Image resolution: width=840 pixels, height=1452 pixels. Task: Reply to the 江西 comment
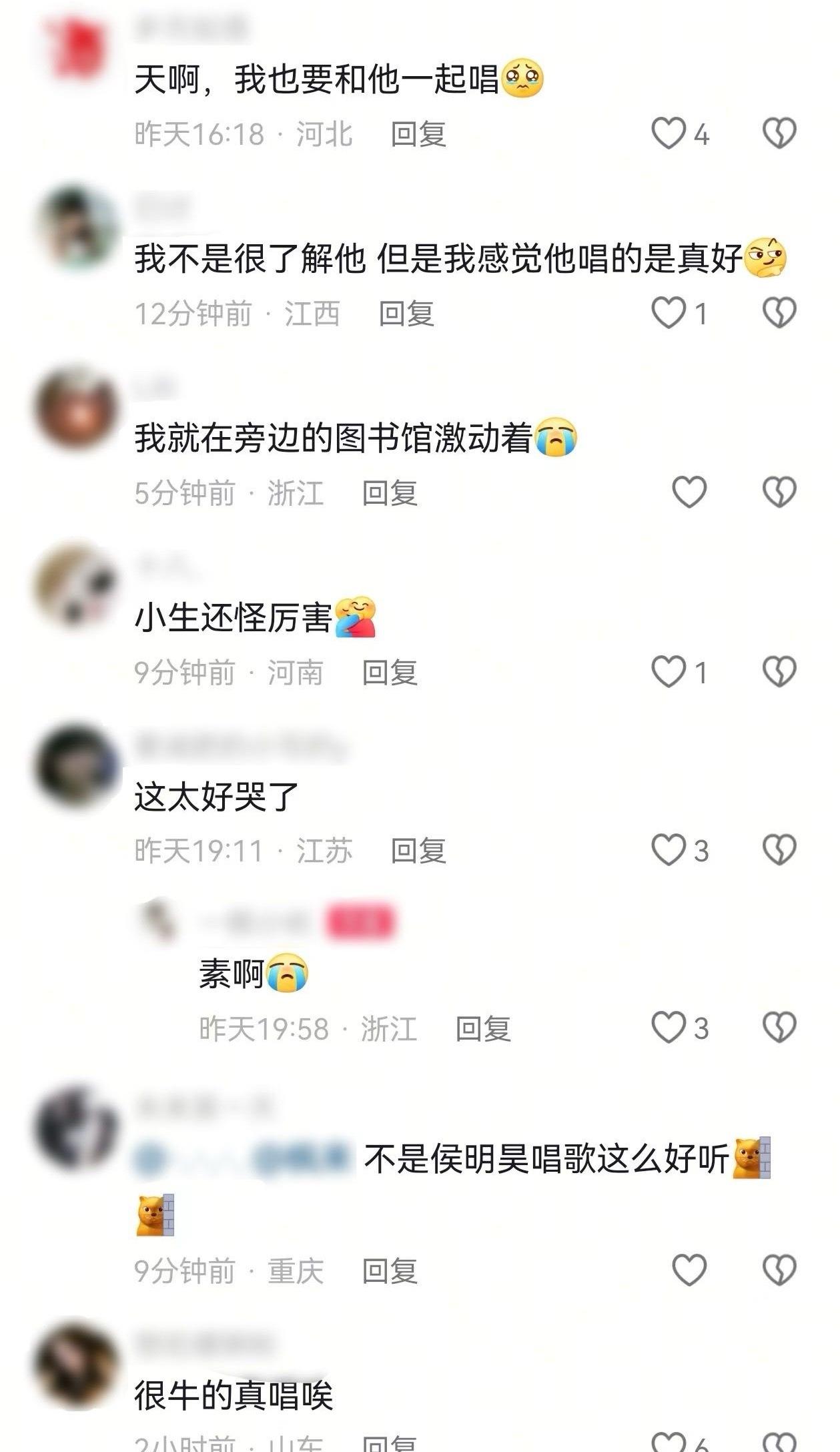407,314
